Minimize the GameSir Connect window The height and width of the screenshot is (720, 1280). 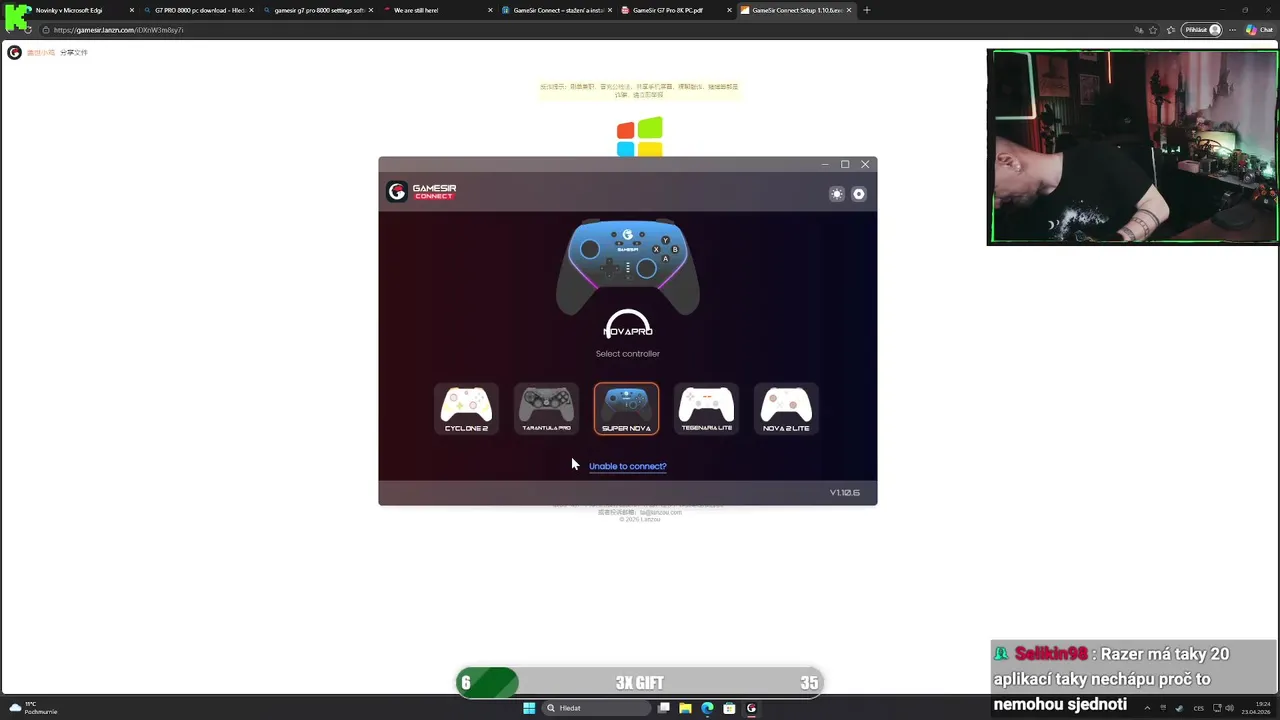click(825, 164)
